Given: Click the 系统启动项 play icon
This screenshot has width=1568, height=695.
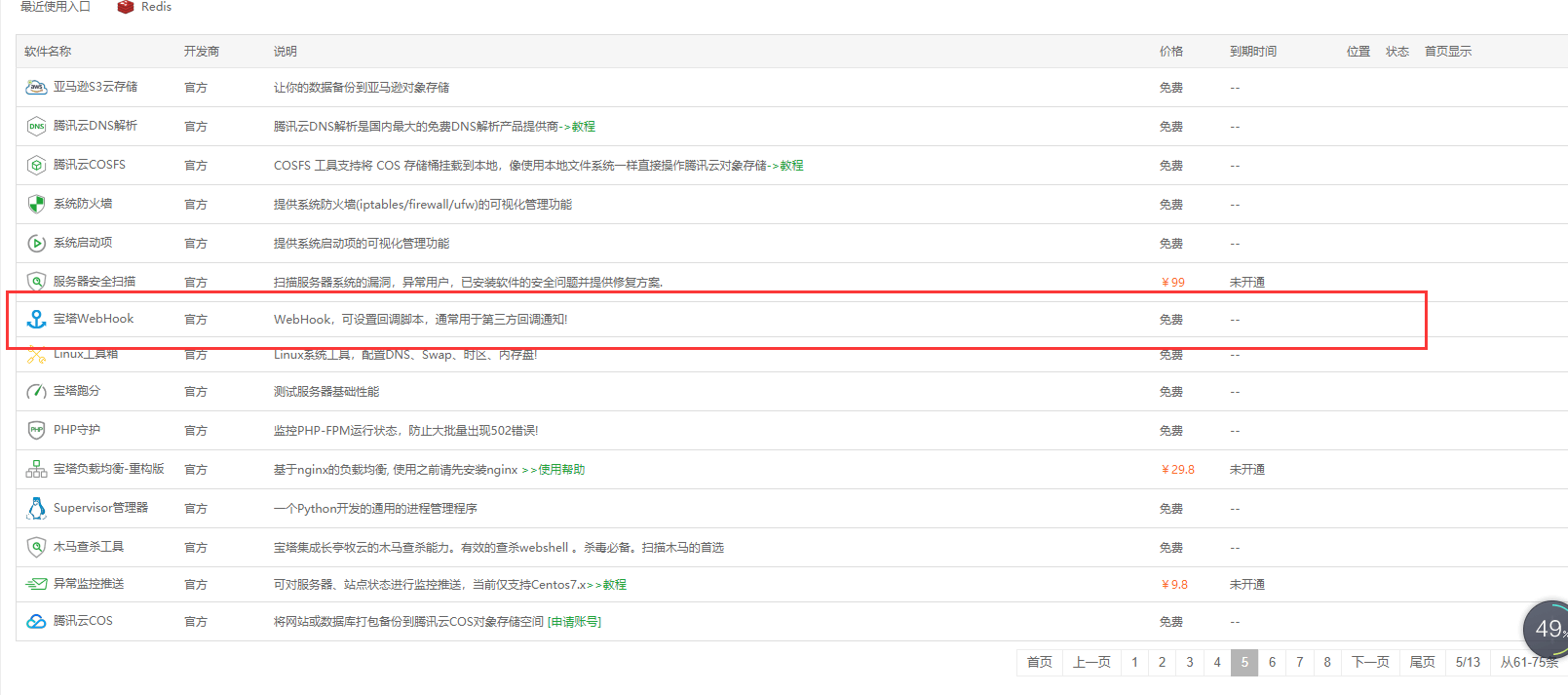Looking at the screenshot, I should 36,244.
